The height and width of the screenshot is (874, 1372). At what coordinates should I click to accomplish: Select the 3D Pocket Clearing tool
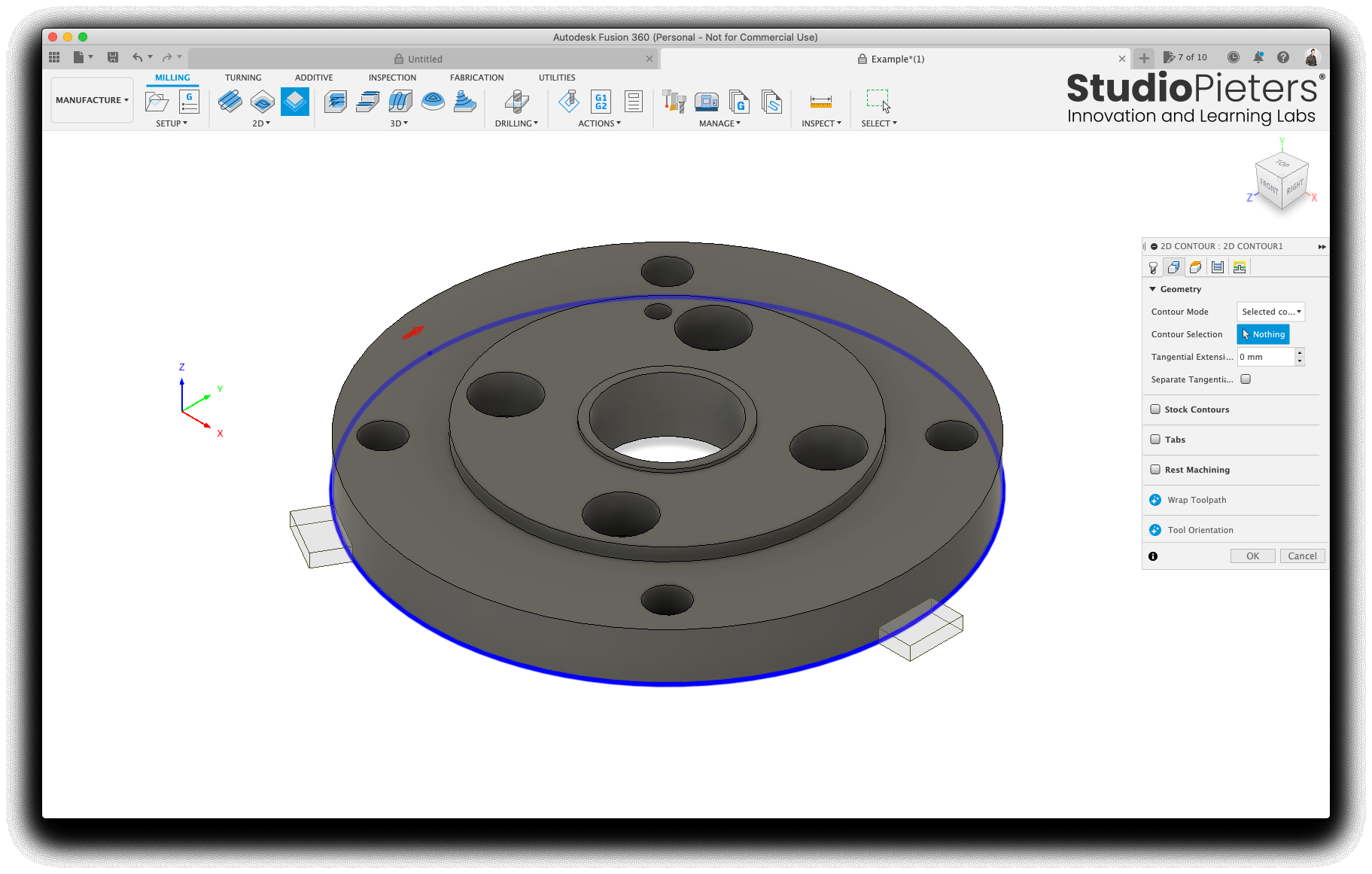368,102
